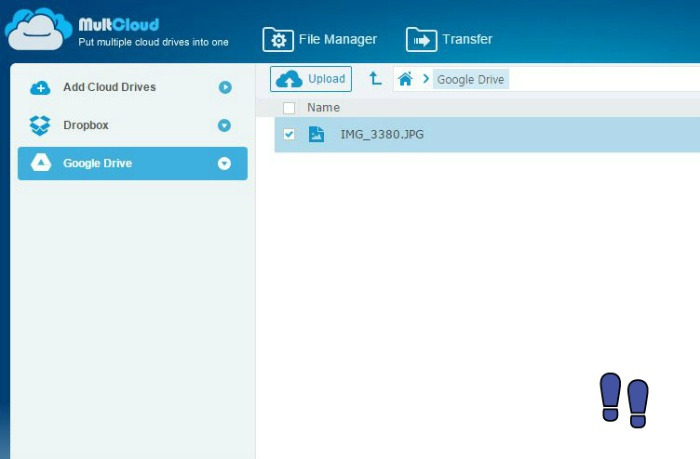Viewport: 700px width, 459px height.
Task: Select Dropbox in the sidebar
Action: click(132, 125)
